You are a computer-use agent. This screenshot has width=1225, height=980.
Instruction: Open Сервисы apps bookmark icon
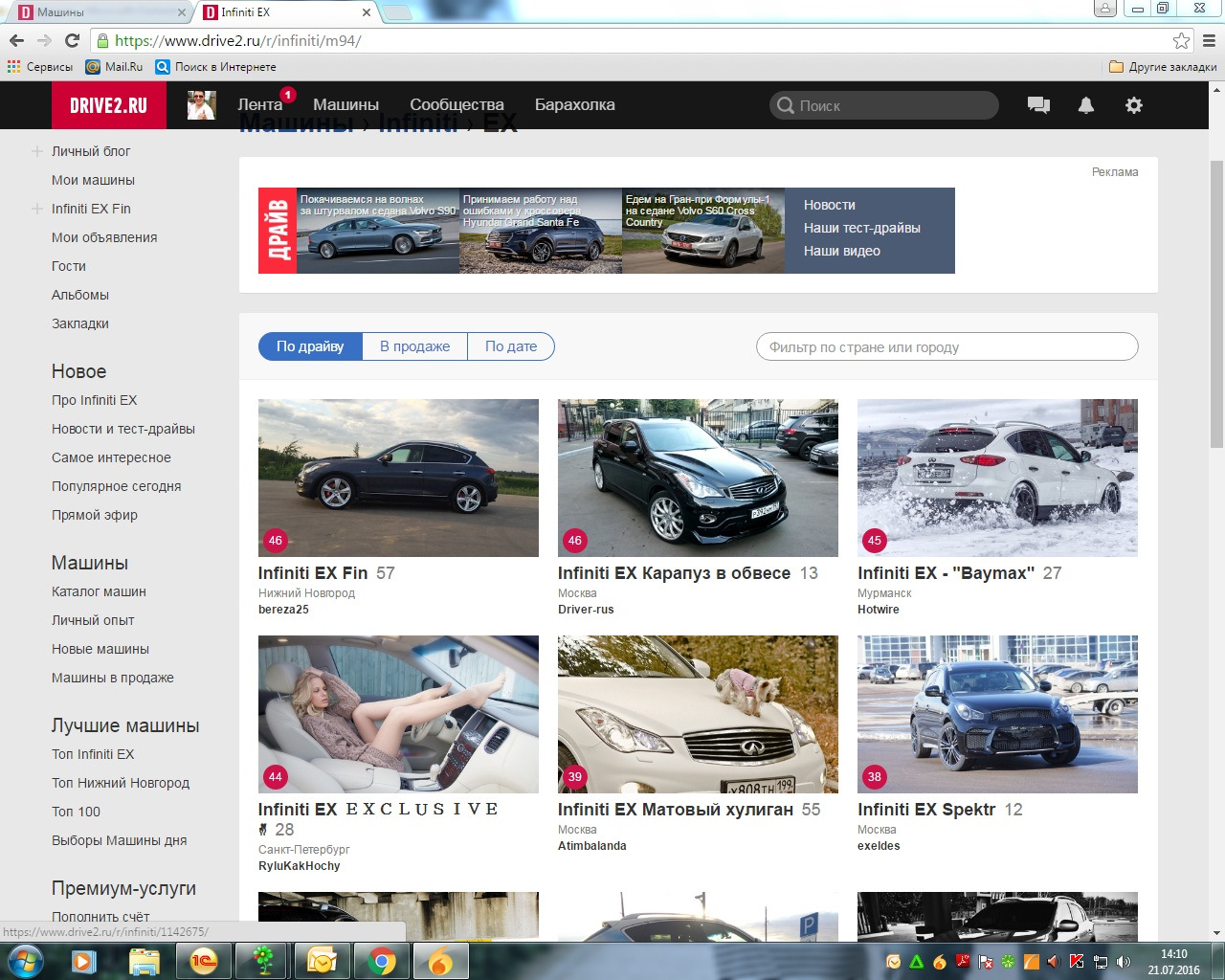(39, 67)
